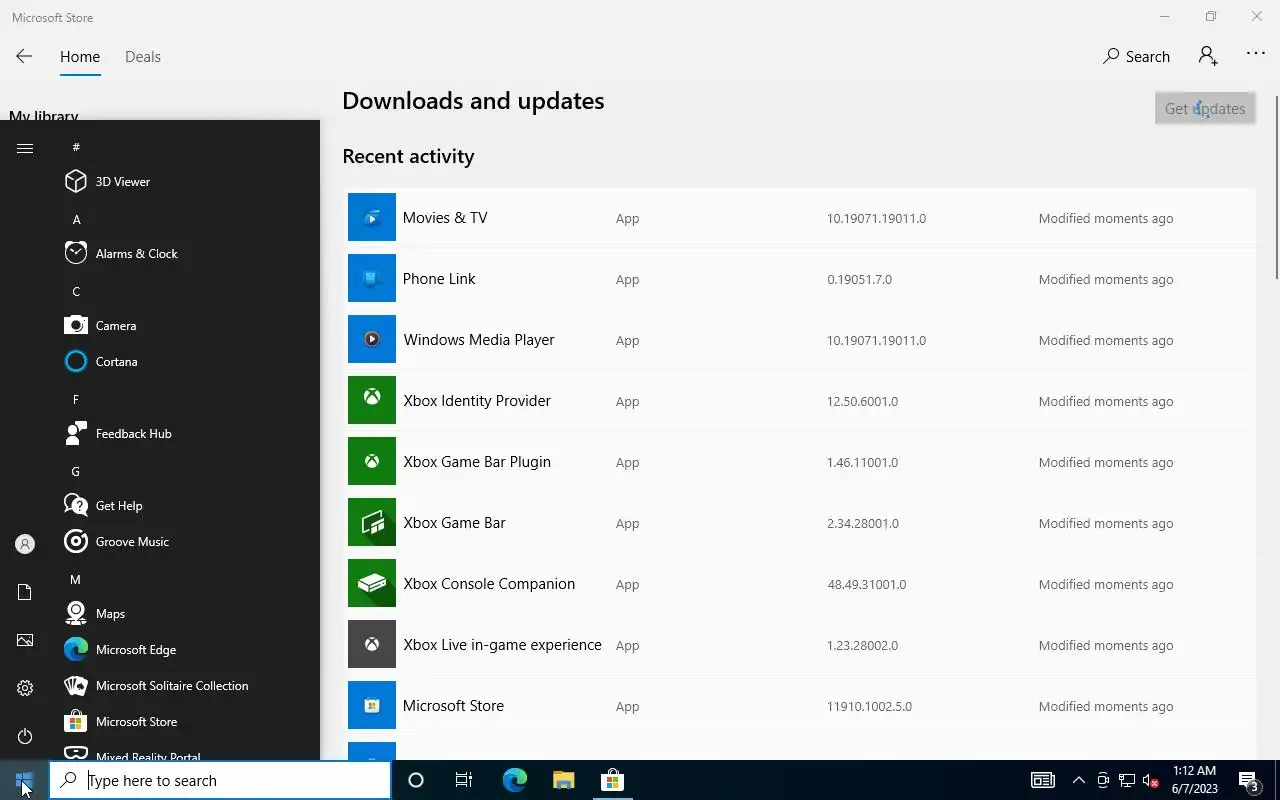Click version 10.19071.19011.0 of Movies & TV
This screenshot has width=1280, height=800.
coord(876,218)
